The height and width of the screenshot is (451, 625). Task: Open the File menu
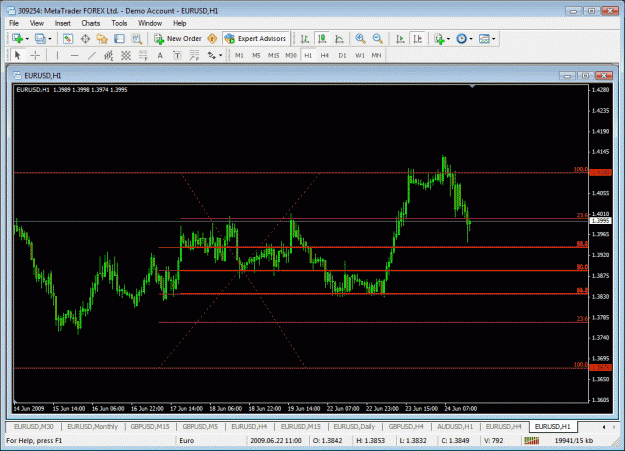(x=14, y=23)
